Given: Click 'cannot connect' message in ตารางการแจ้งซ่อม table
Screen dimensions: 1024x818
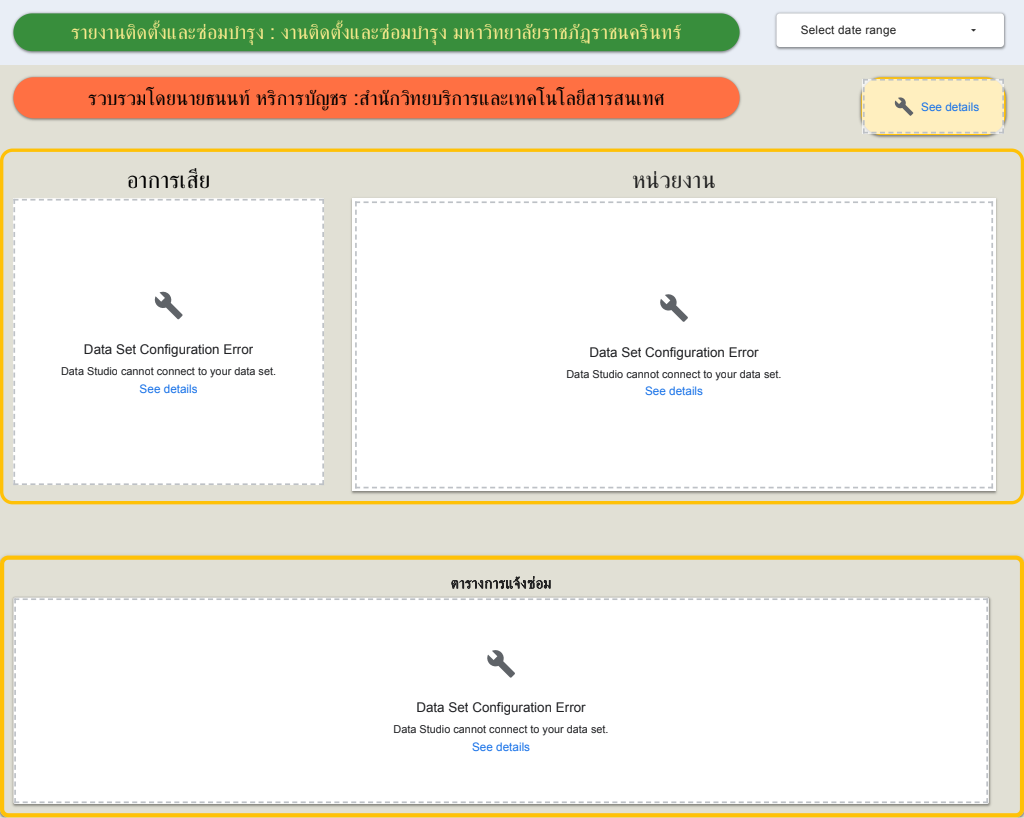Looking at the screenshot, I should click(x=500, y=729).
